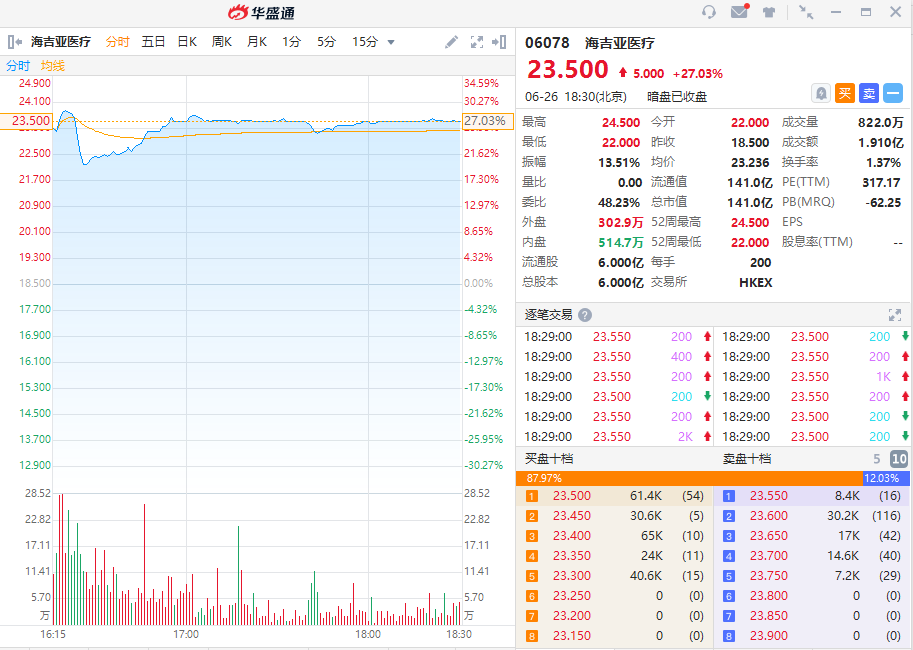Select the 日K chart tab
The height and width of the screenshot is (650, 913).
click(187, 42)
